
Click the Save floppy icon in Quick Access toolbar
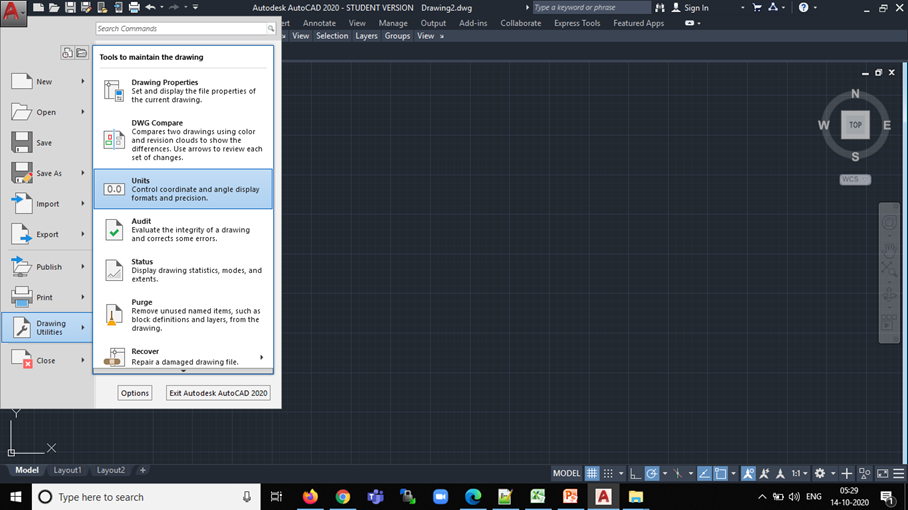coord(70,8)
